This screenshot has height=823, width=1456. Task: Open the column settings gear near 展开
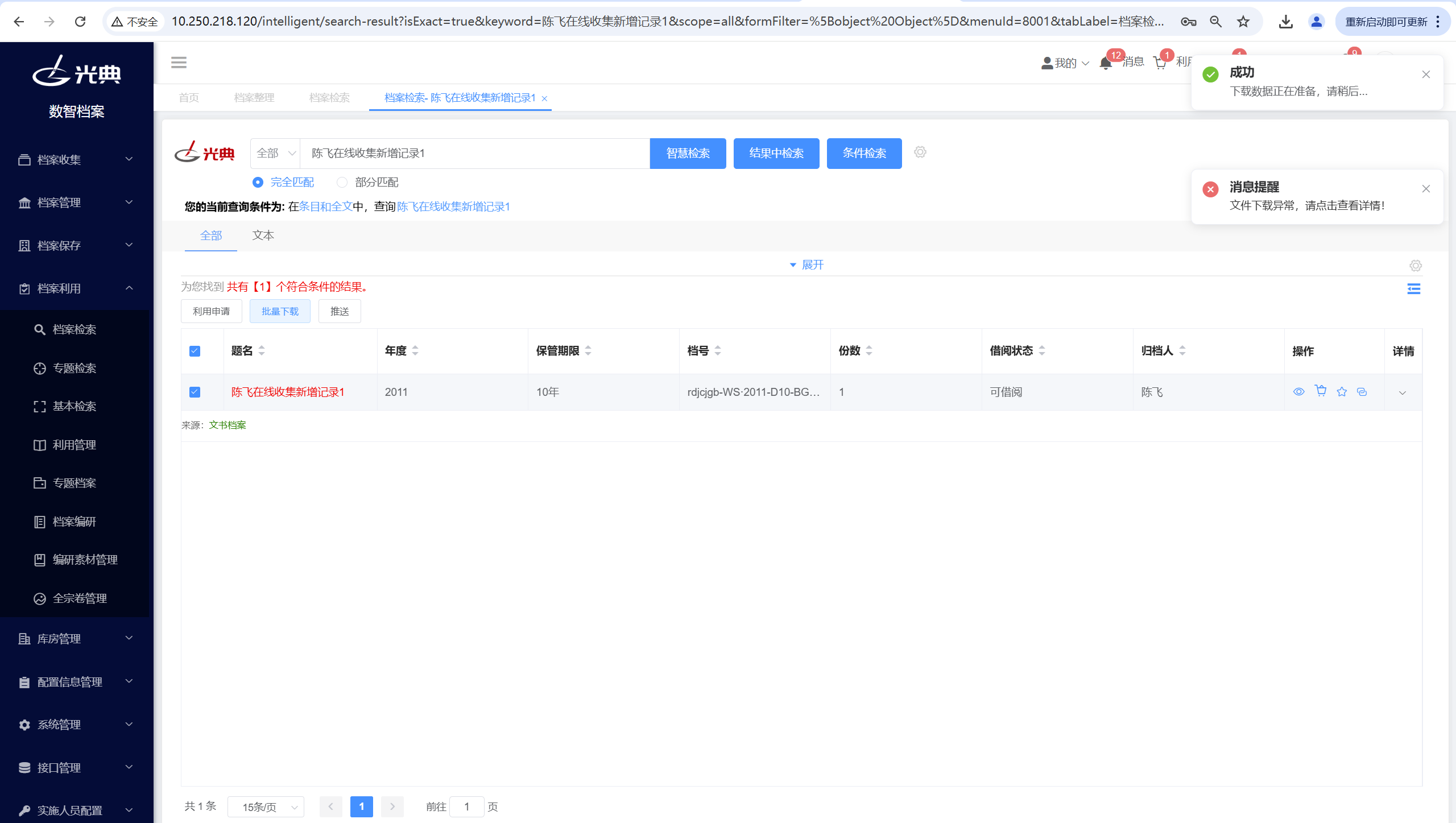point(1416,266)
